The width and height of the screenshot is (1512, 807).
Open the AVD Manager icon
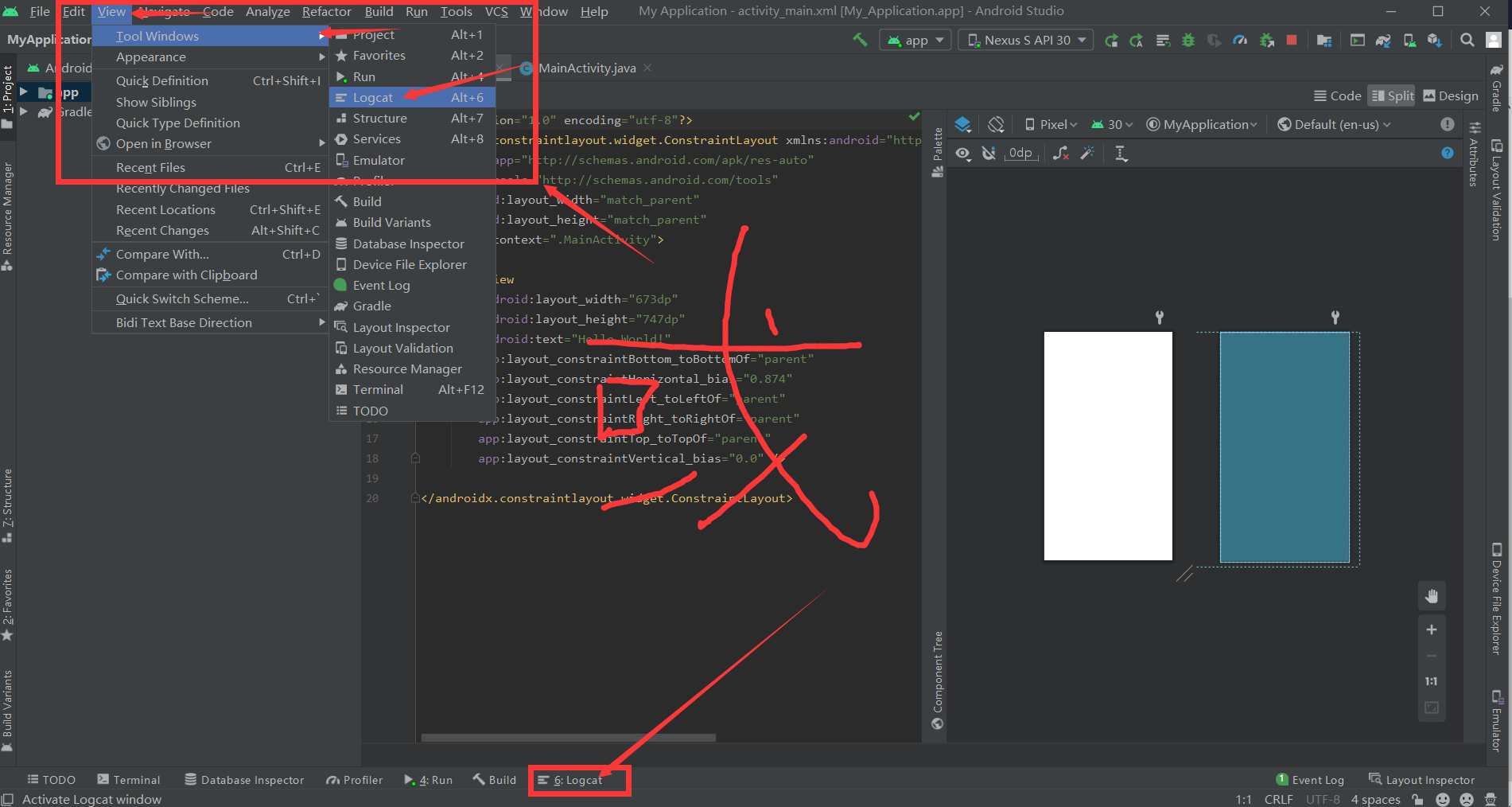pos(1409,40)
